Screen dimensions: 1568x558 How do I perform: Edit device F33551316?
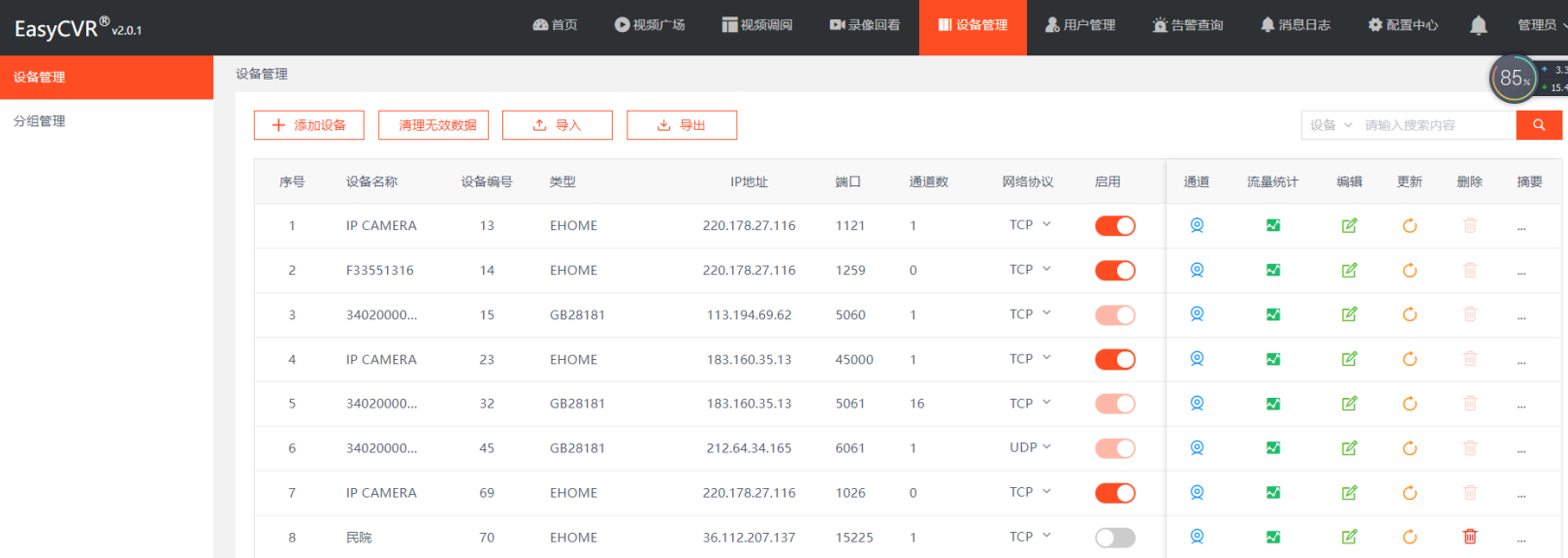pos(1349,270)
